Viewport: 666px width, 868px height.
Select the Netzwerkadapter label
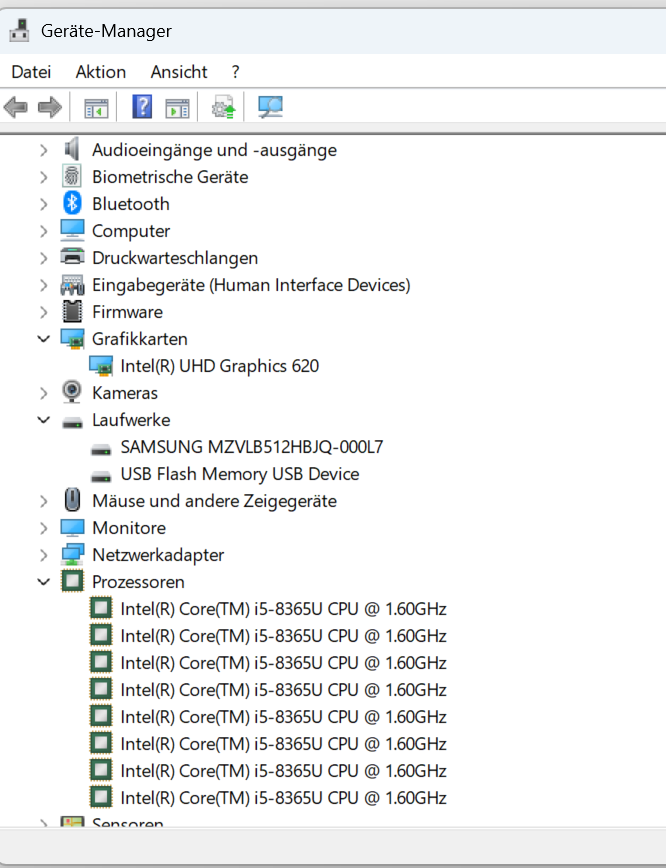[158, 555]
